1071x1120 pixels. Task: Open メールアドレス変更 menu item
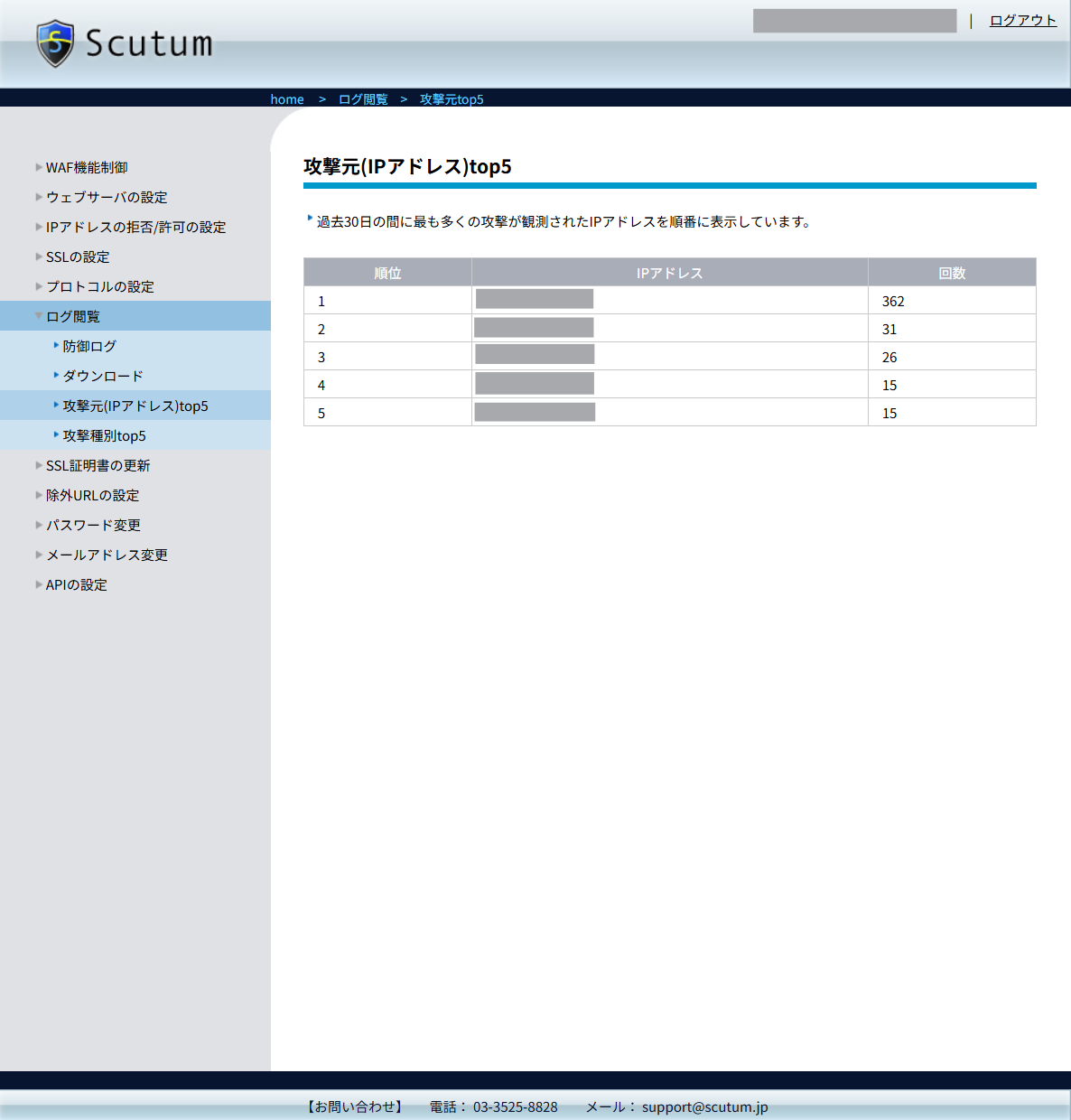pyautogui.click(x=107, y=555)
